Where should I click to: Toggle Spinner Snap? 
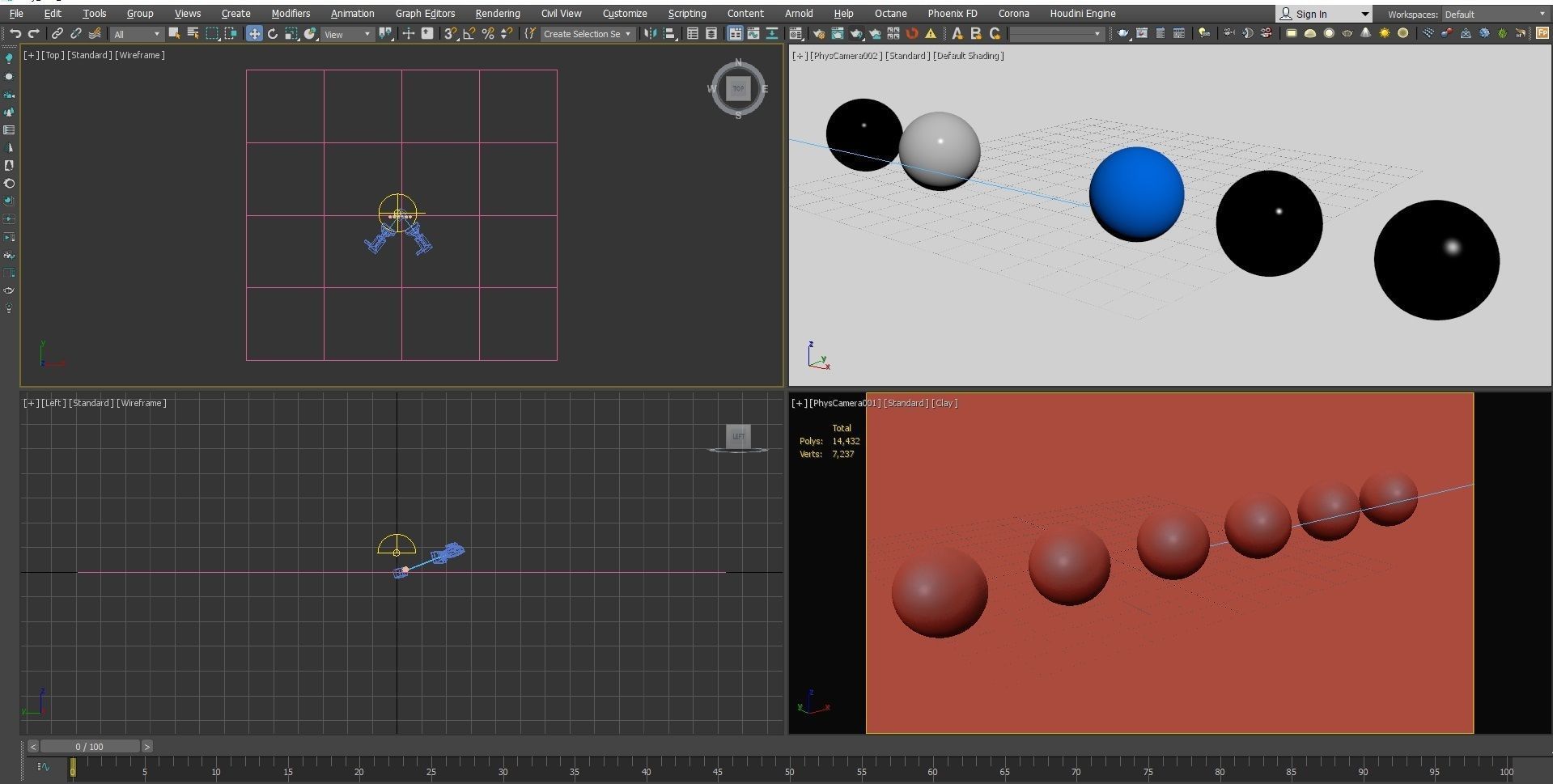(507, 33)
